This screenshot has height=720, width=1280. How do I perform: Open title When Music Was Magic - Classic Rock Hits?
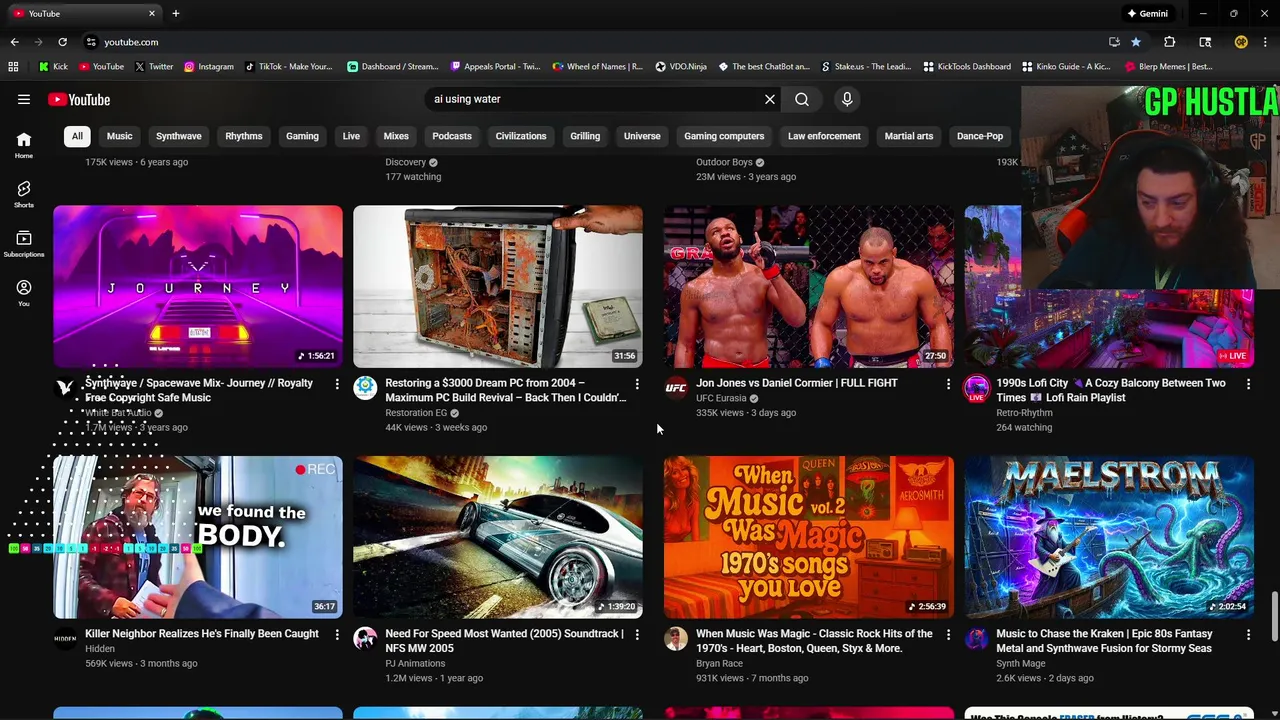tap(815, 641)
